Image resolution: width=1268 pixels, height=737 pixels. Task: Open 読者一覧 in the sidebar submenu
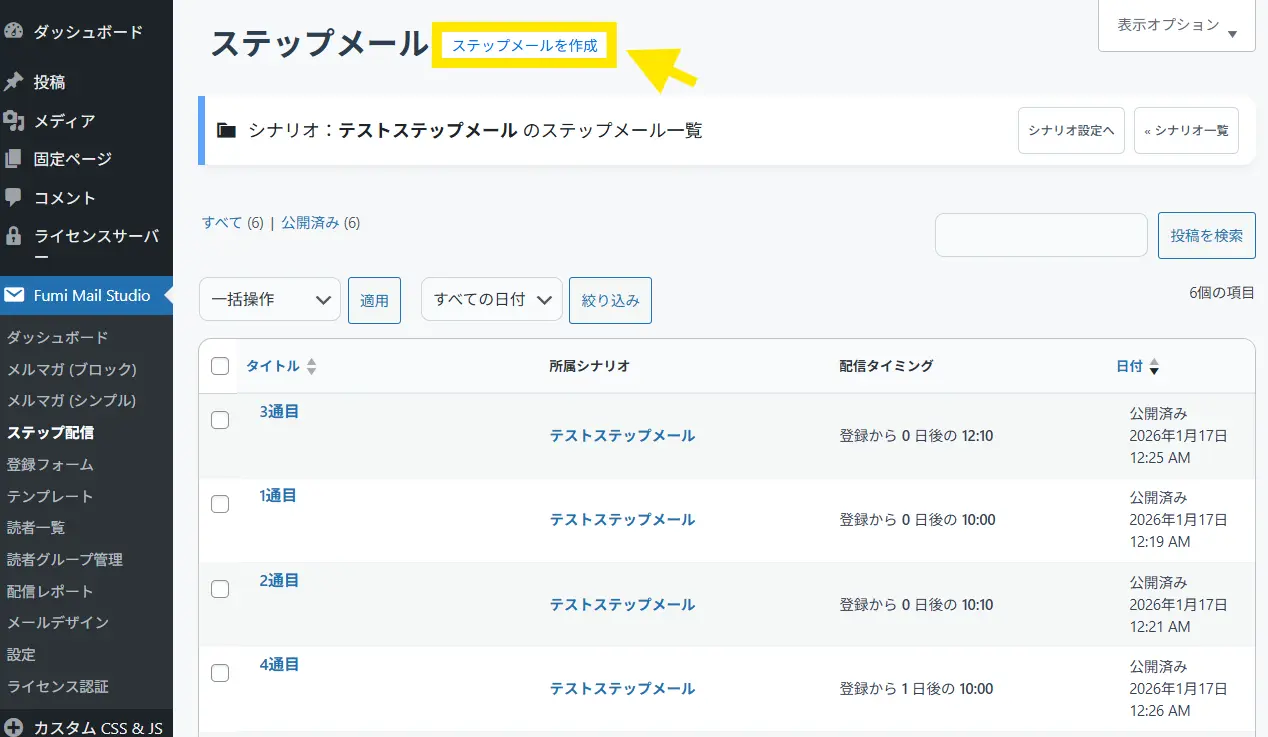click(36, 527)
